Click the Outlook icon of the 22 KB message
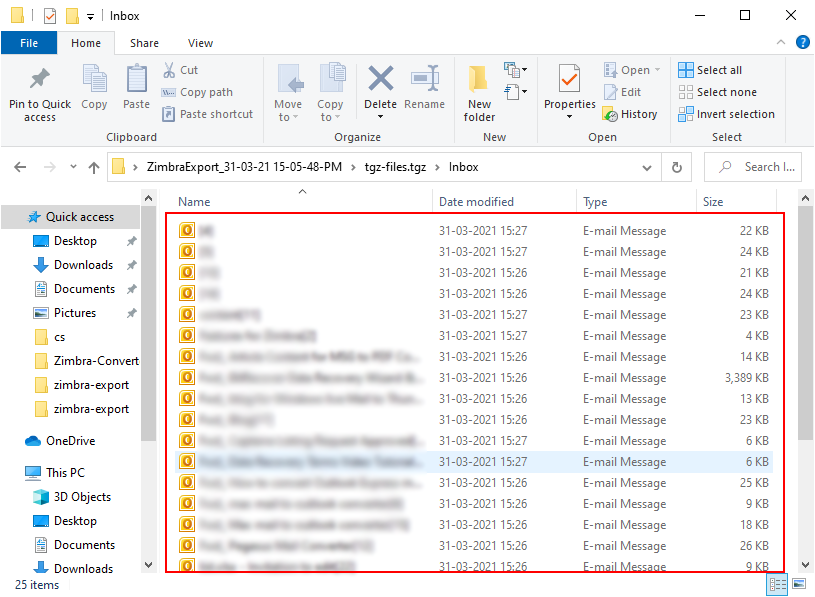This screenshot has width=815, height=597. (x=187, y=230)
